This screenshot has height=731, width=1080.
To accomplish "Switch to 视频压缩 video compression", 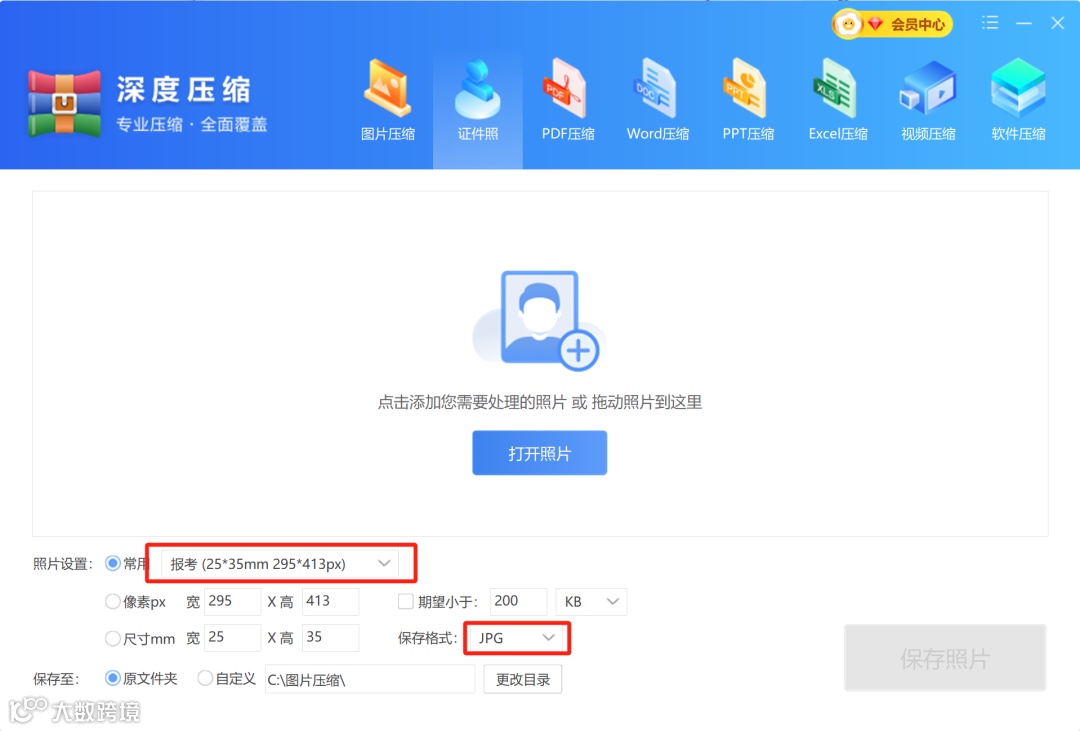I will 928,101.
